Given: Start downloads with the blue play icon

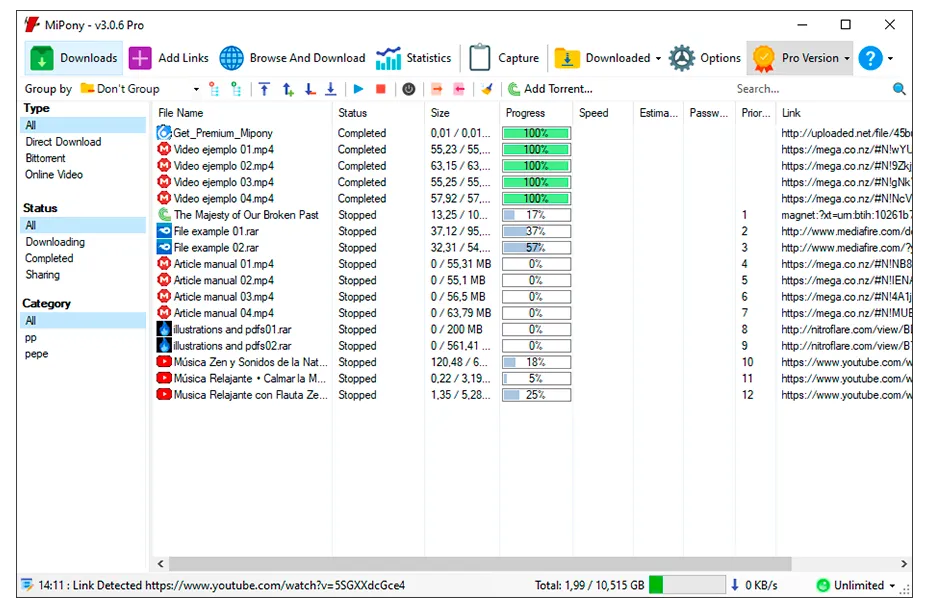Looking at the screenshot, I should [358, 89].
